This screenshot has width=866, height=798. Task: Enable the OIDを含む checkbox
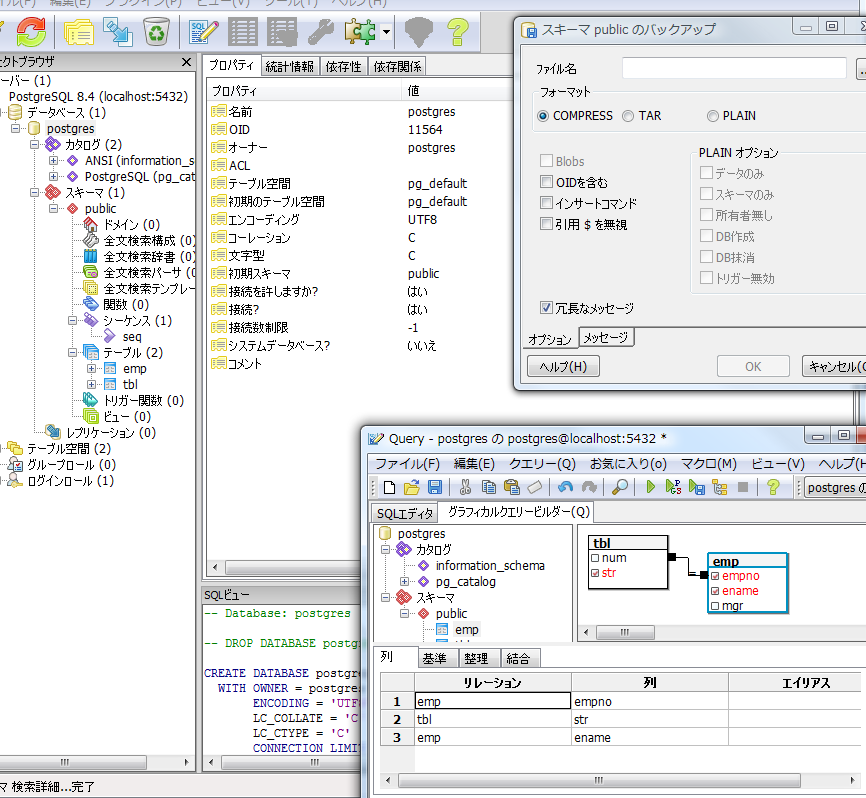click(546, 182)
